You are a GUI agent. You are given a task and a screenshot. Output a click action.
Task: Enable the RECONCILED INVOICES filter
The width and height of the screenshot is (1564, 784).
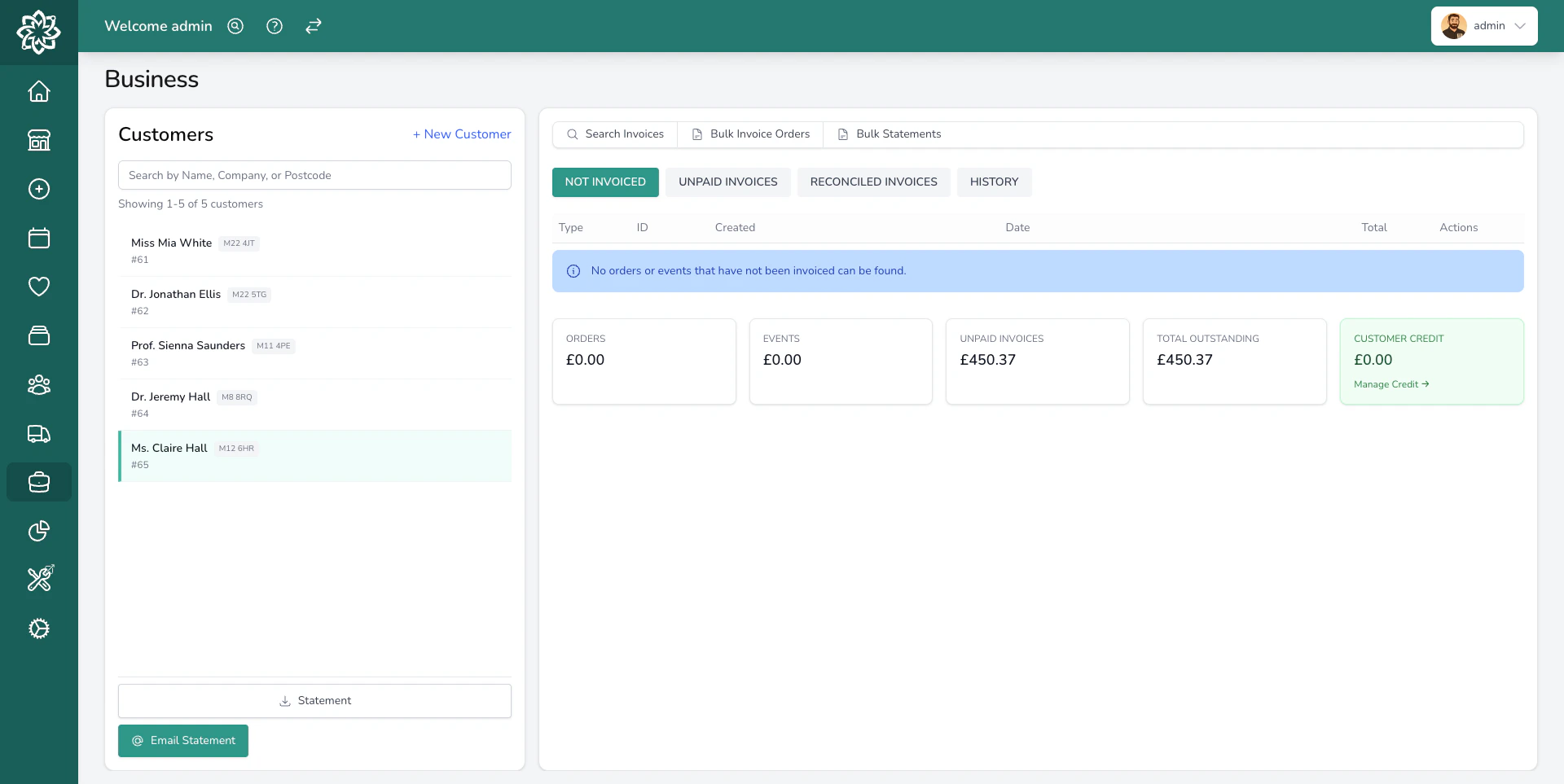coord(873,182)
